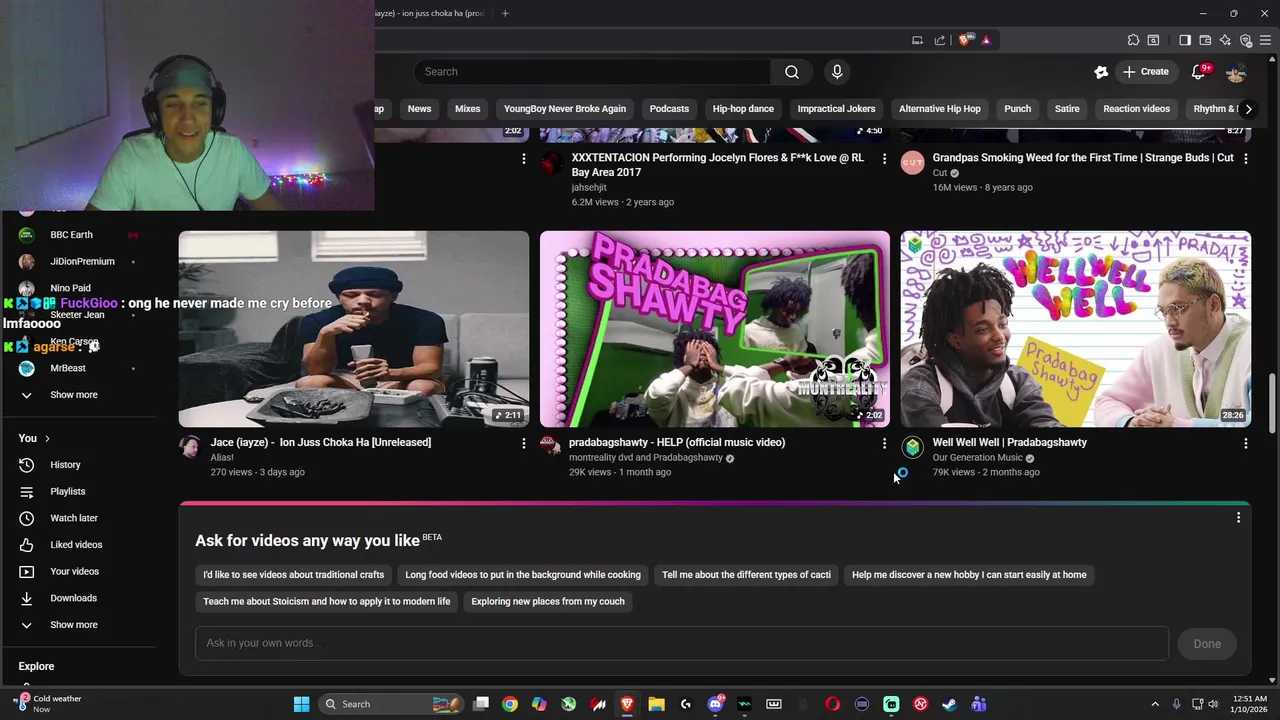Open YouTube notifications bell

[x=1198, y=72]
